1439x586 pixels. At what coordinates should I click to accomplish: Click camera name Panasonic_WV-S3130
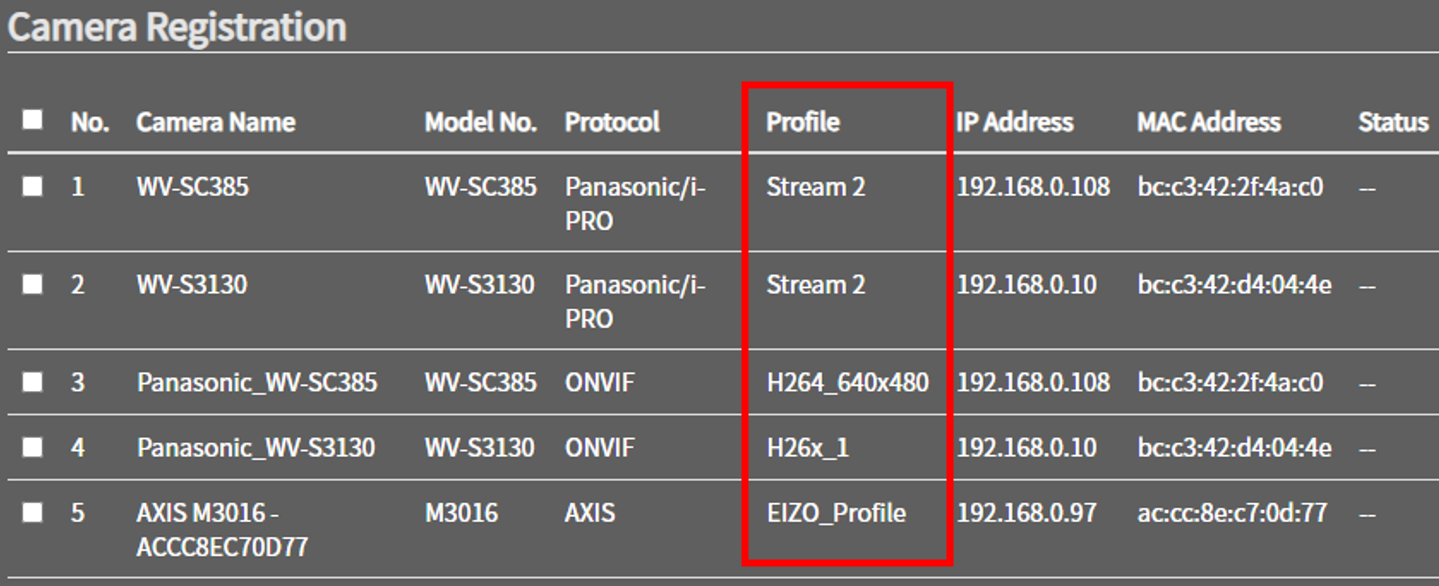[x=256, y=447]
